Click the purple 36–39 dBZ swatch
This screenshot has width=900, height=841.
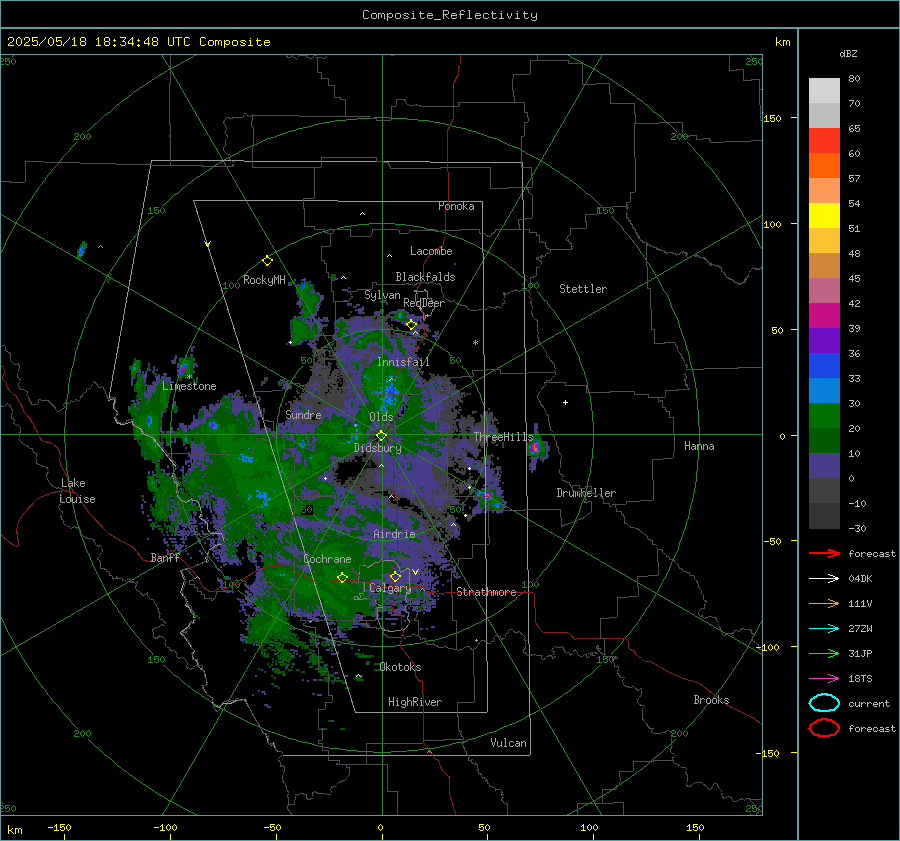coord(824,341)
